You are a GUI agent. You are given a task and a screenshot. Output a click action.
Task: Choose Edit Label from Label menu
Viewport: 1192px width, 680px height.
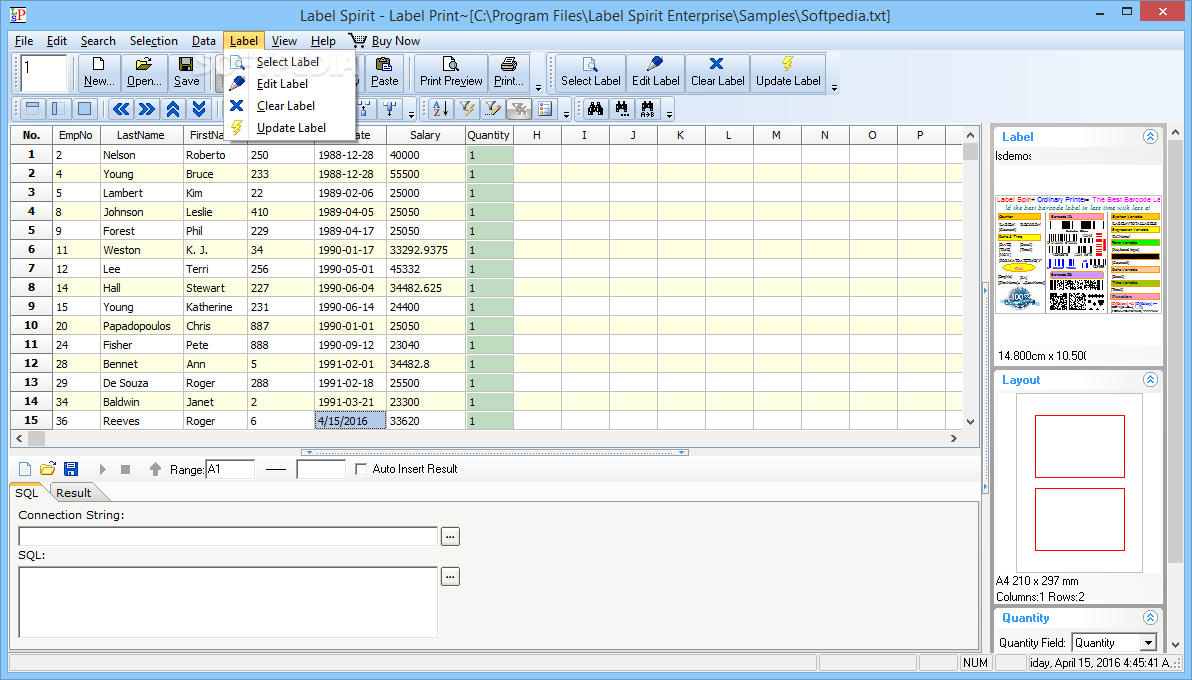(282, 84)
